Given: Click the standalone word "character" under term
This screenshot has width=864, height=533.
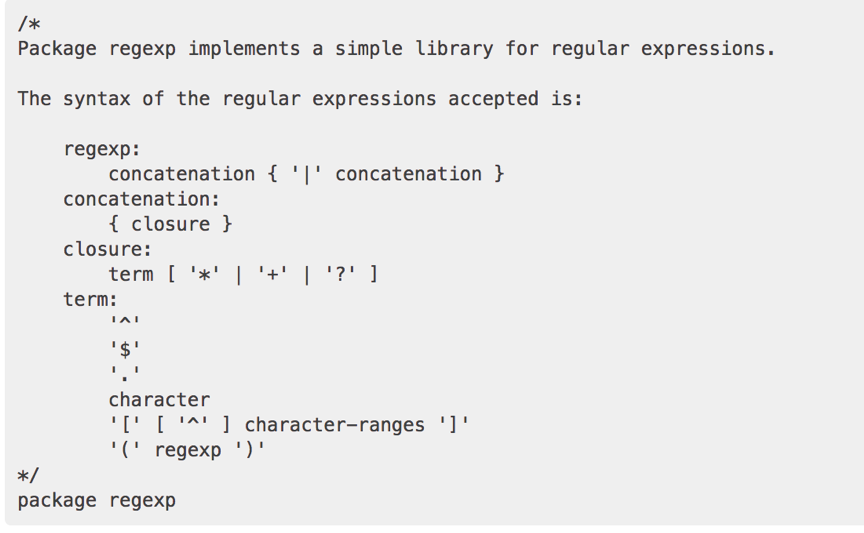Looking at the screenshot, I should pyautogui.click(x=159, y=399).
